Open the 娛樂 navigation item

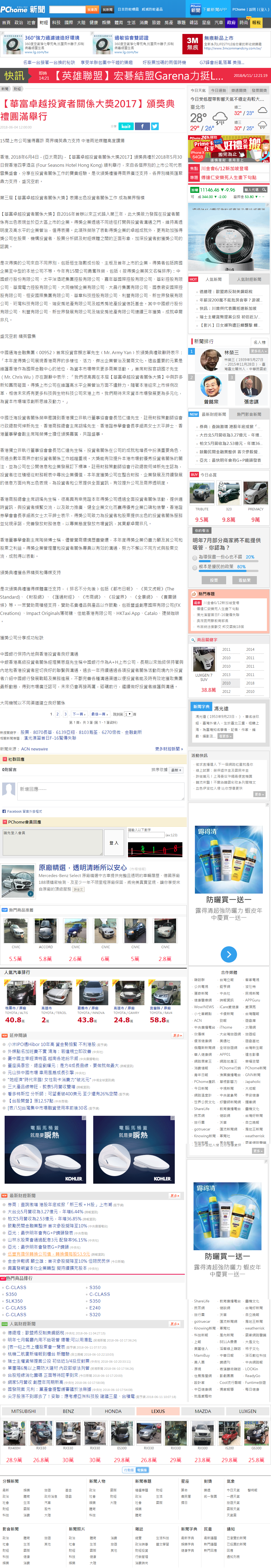click(106, 23)
